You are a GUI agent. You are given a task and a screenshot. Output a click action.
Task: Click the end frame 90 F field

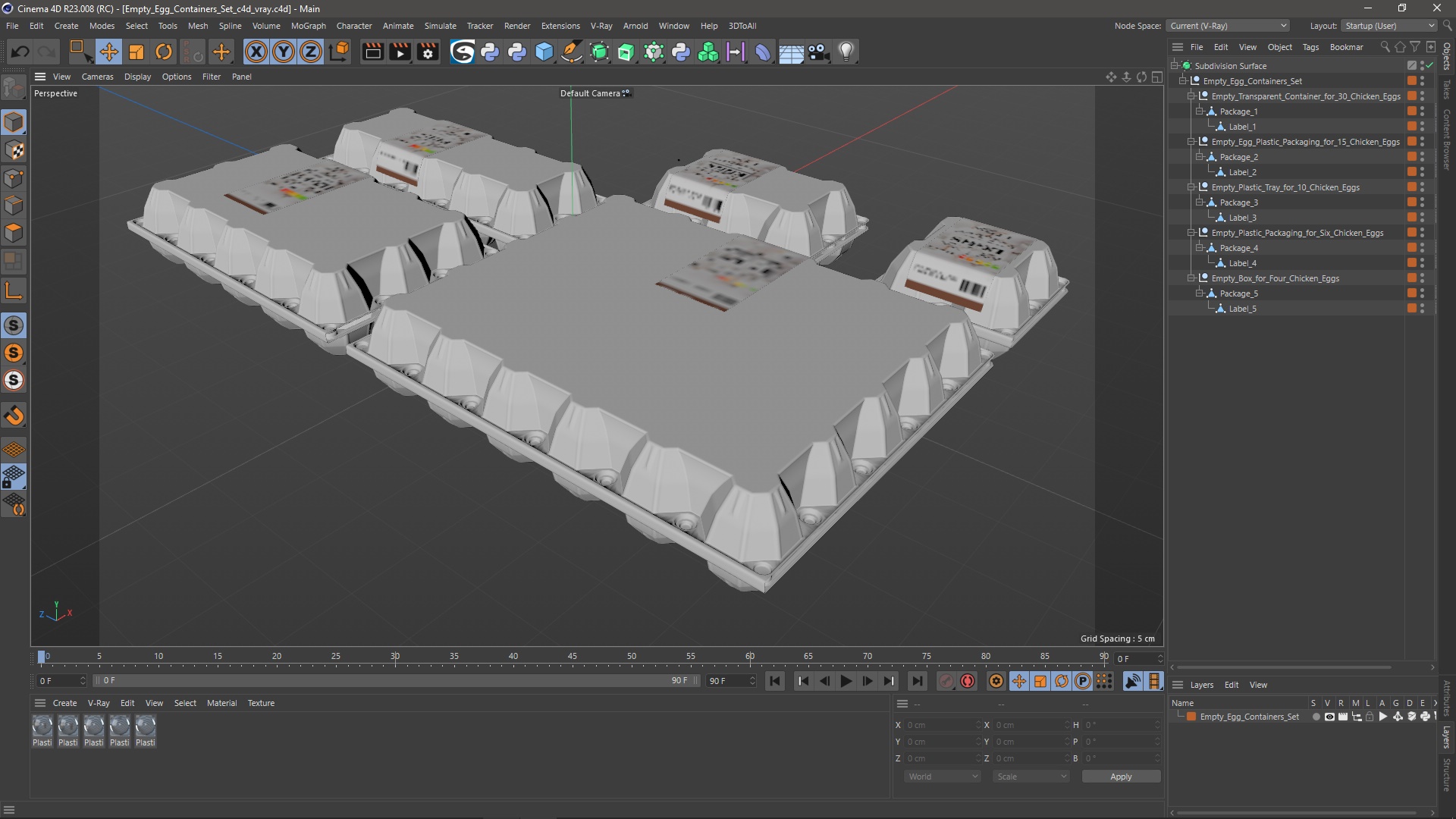click(x=731, y=681)
